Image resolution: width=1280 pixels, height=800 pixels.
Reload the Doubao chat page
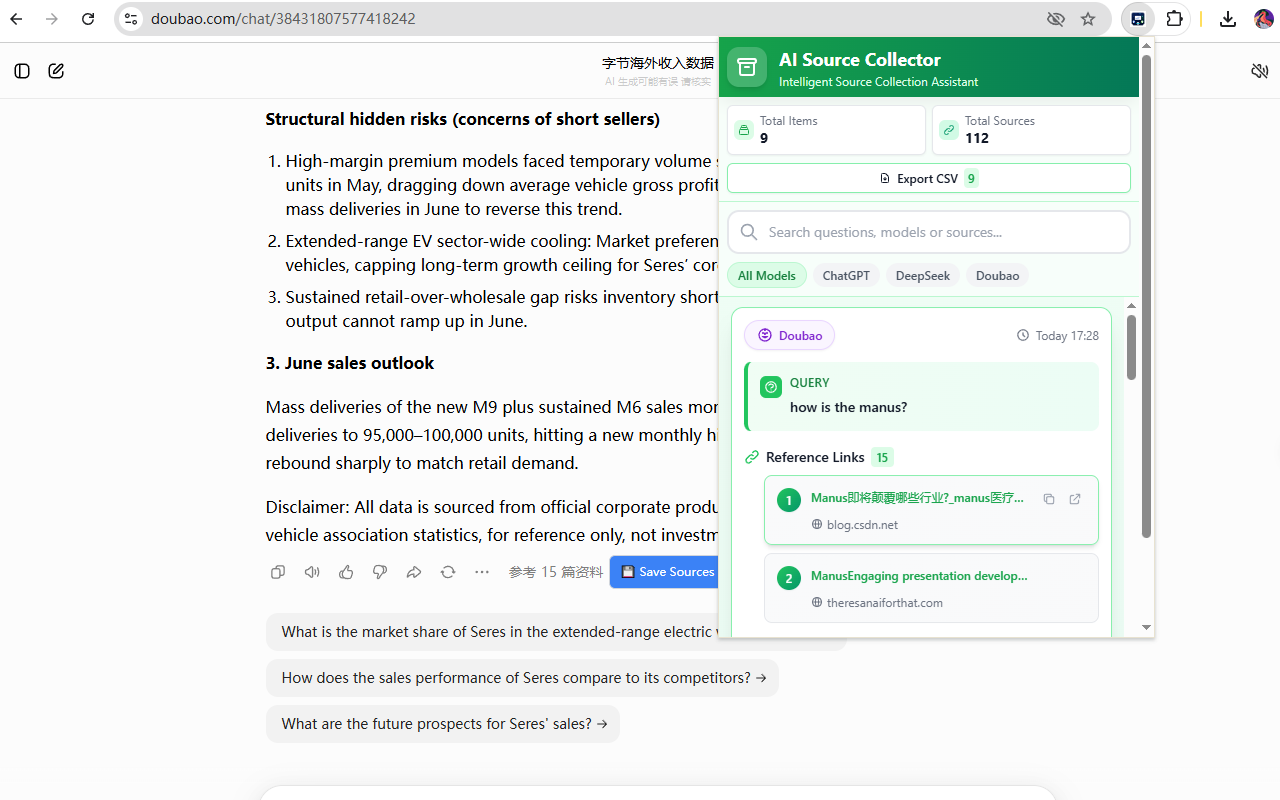(88, 19)
